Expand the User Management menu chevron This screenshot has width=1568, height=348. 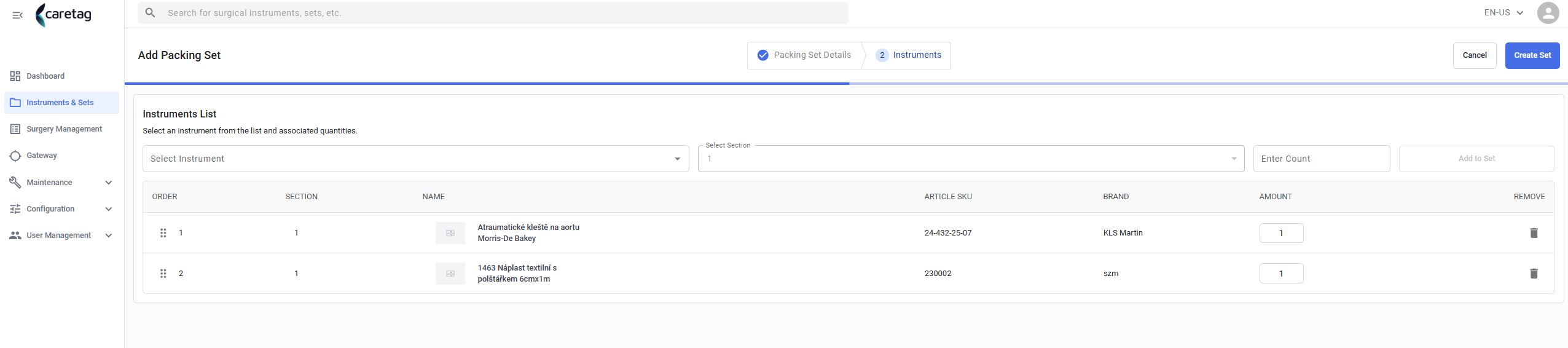[x=109, y=235]
